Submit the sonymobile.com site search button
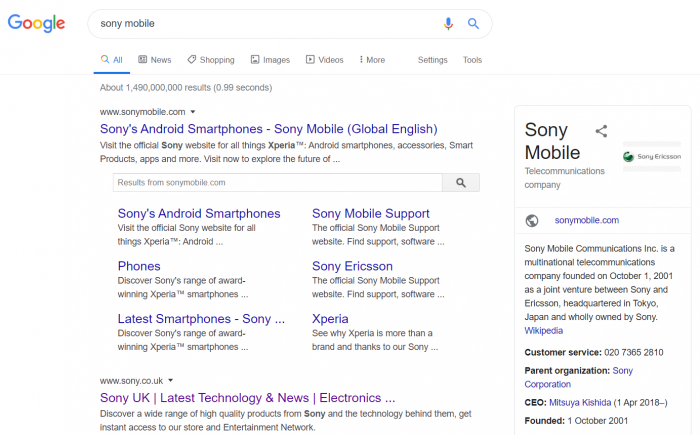The width and height of the screenshot is (700, 435). (x=461, y=183)
